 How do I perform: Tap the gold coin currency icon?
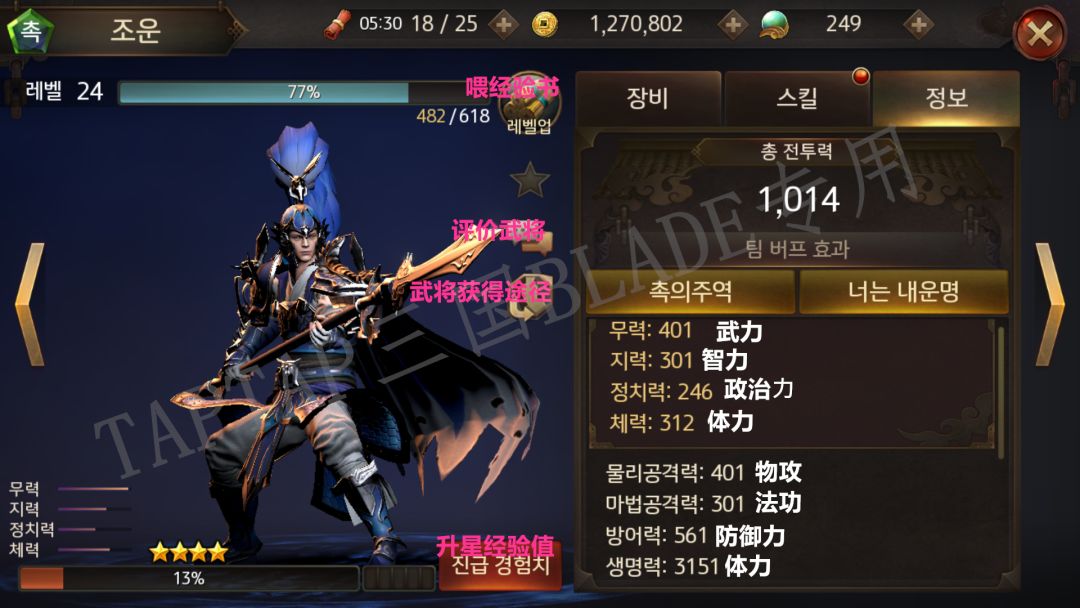tap(544, 25)
